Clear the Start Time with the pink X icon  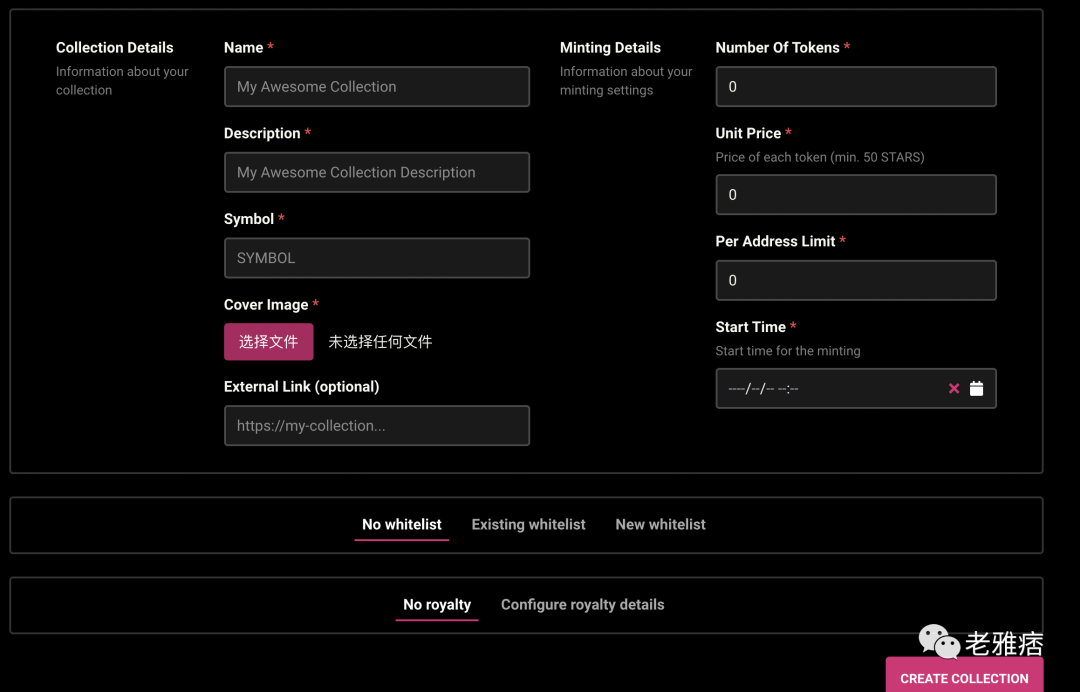(954, 389)
